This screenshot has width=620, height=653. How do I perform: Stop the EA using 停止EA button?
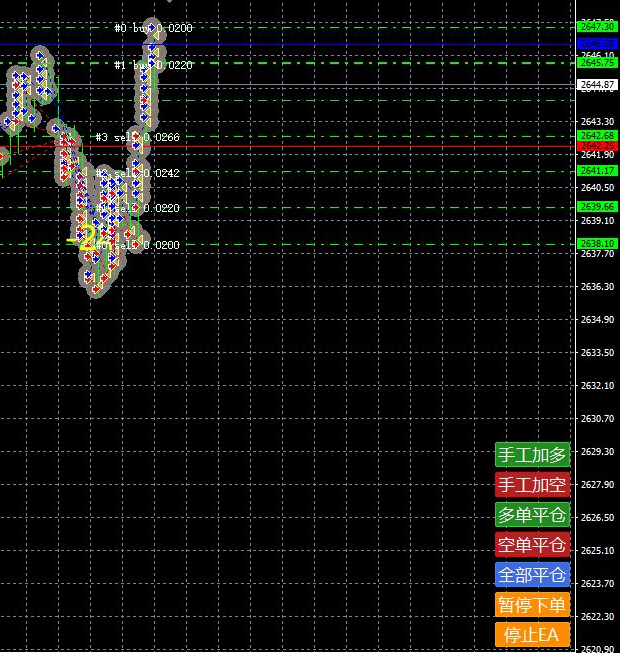click(x=532, y=634)
